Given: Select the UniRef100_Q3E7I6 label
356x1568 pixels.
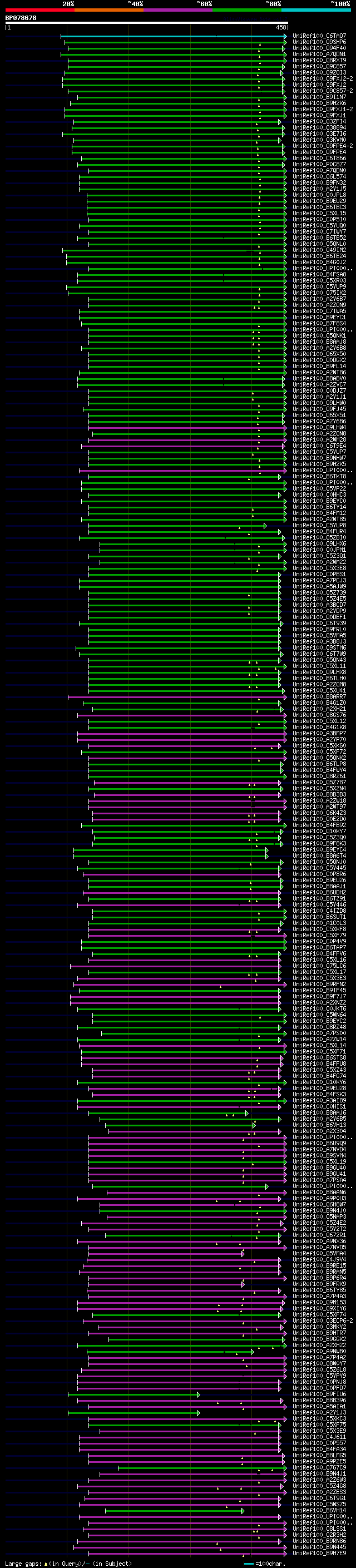Looking at the screenshot, I should pyautogui.click(x=319, y=134).
